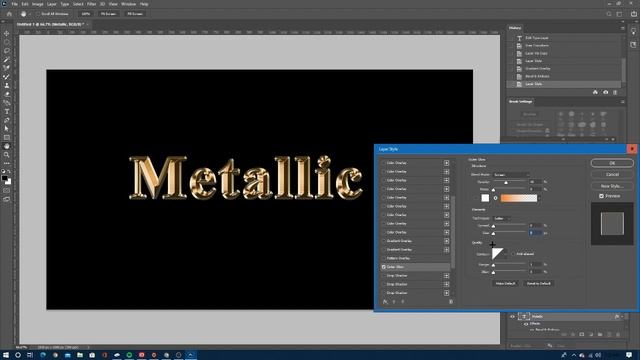This screenshot has width=640, height=360.
Task: Select the Lasso tool
Action: pos(7,51)
